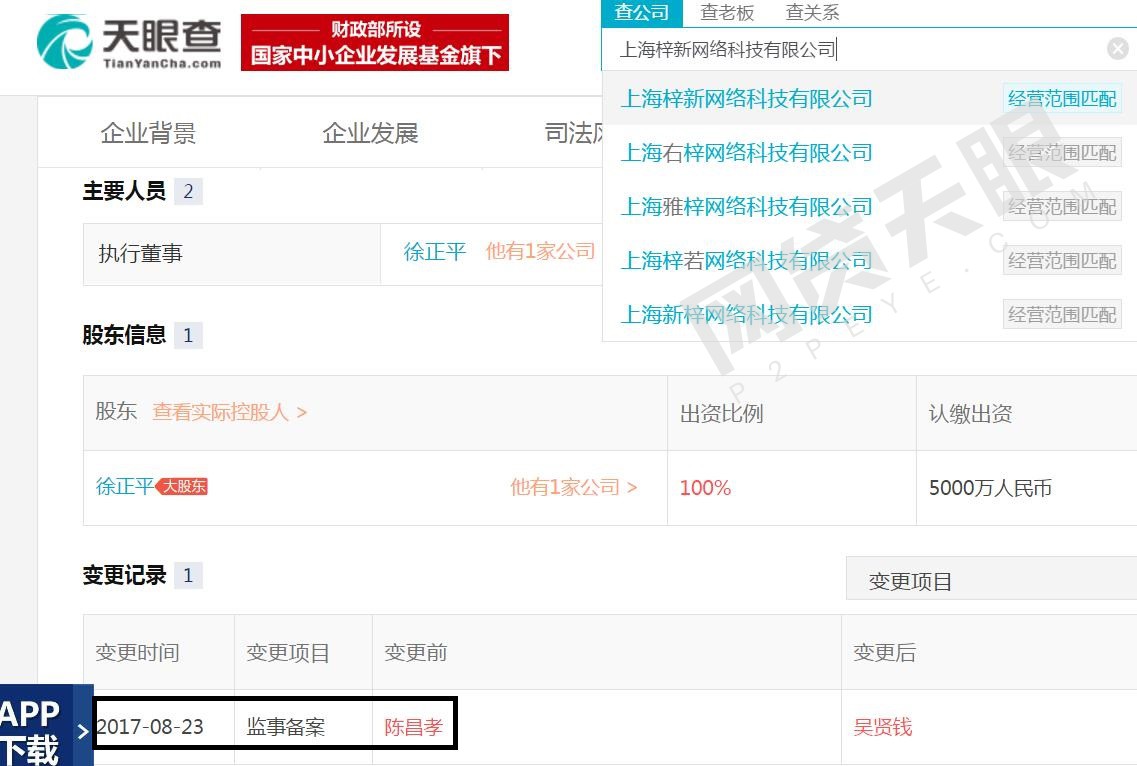Click the count badge beside 变更记录
This screenshot has height=766, width=1137.
(x=189, y=575)
